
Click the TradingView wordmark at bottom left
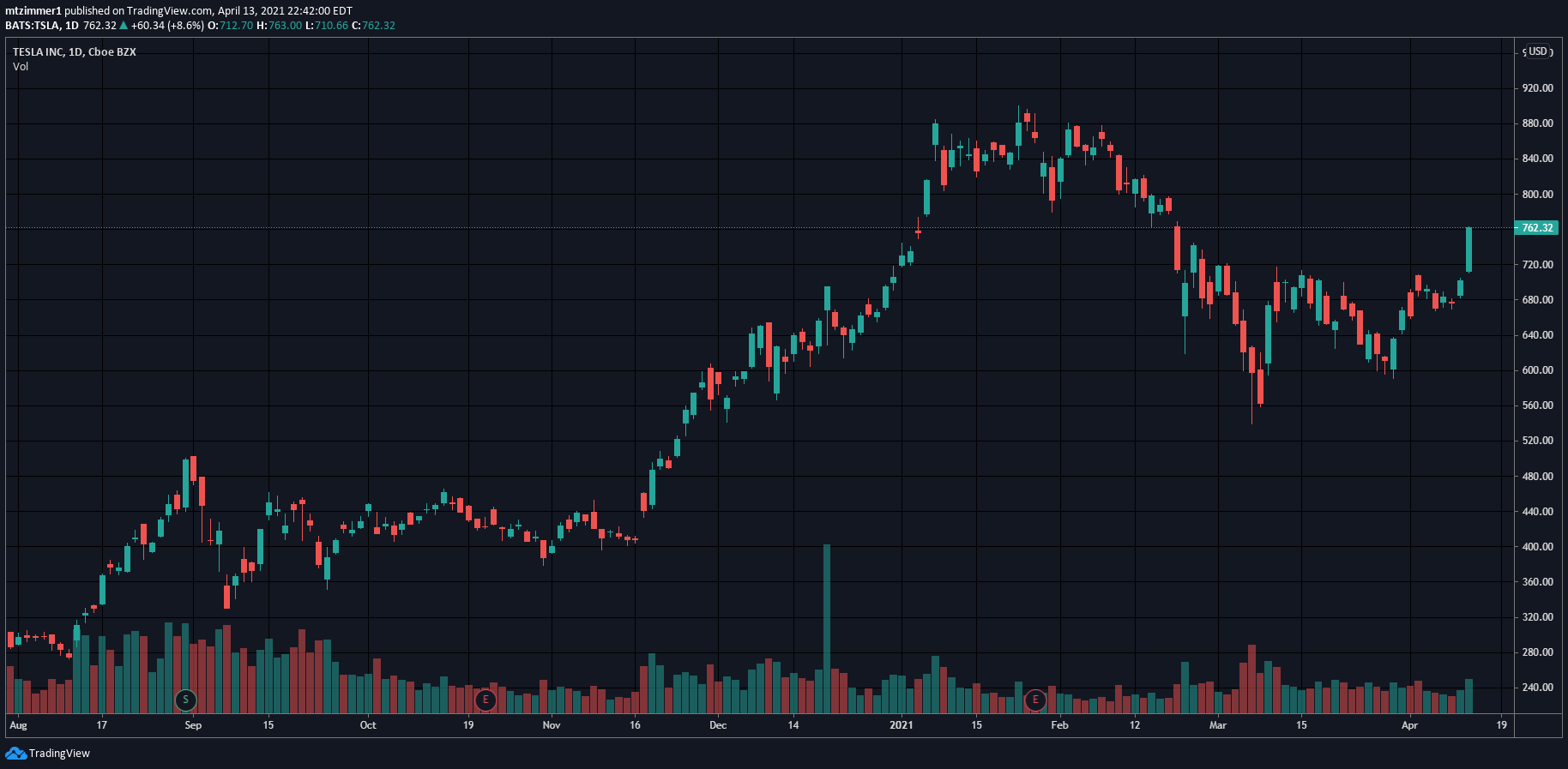[59, 754]
